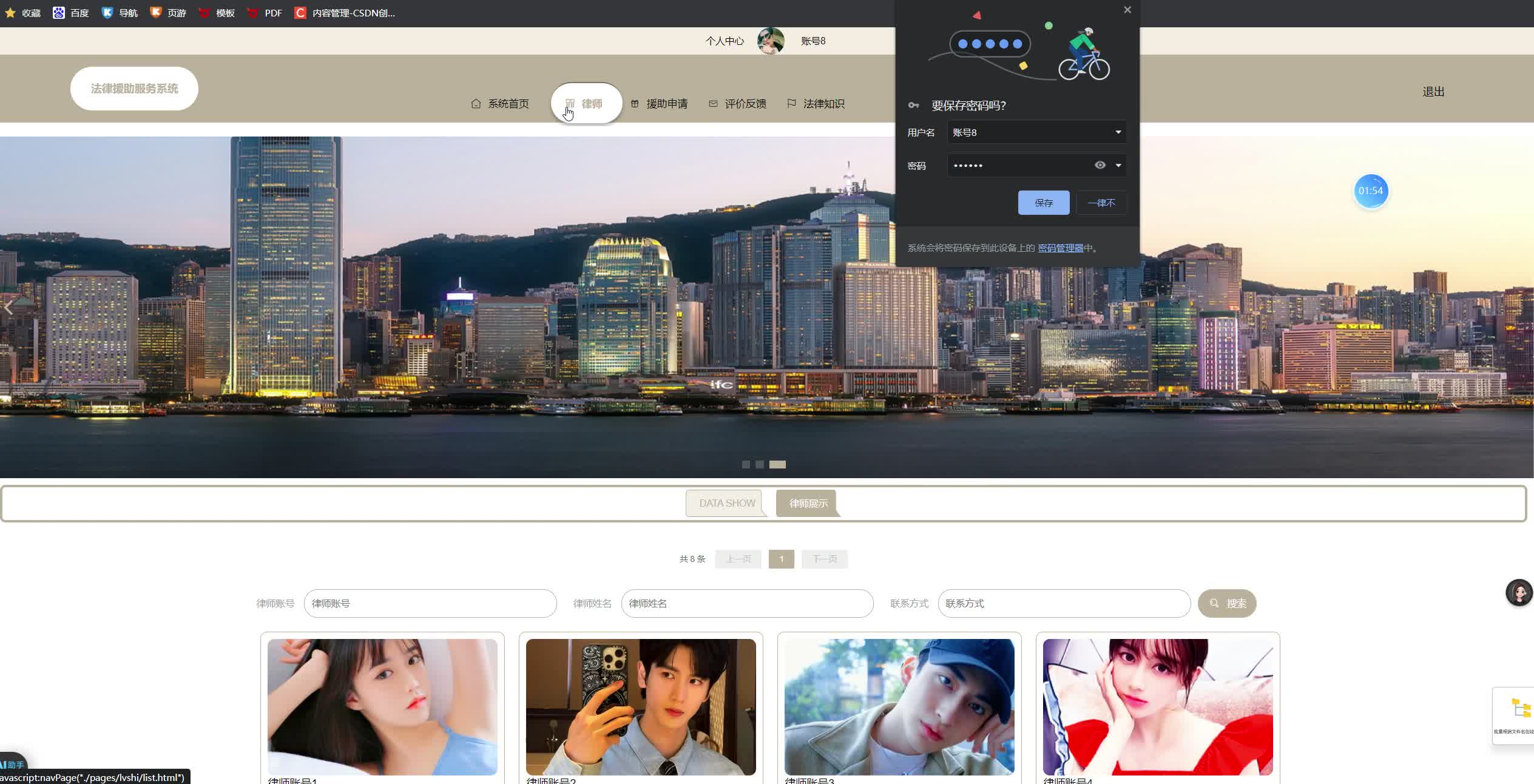This screenshot has height=784, width=1534.
Task: Expand the 密码 field dropdown arrow
Action: (x=1118, y=165)
